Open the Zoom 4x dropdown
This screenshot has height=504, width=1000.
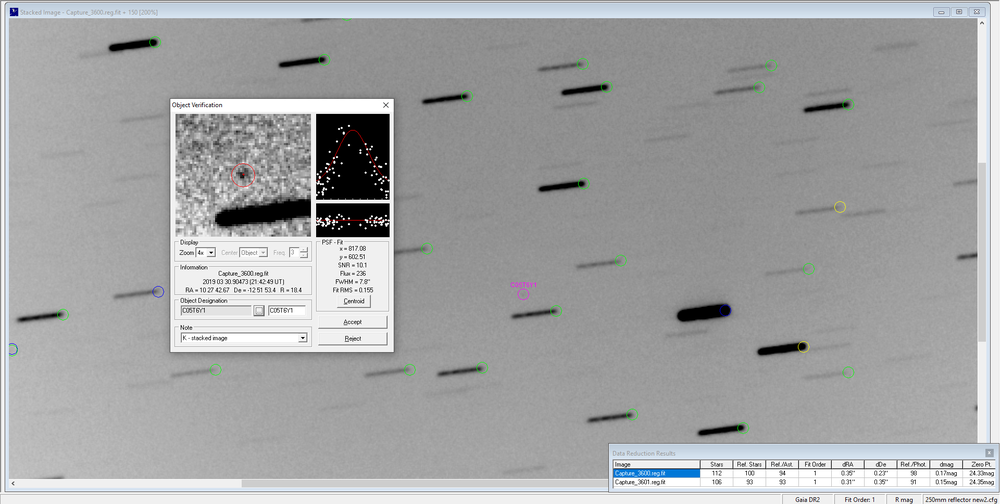tap(210, 253)
